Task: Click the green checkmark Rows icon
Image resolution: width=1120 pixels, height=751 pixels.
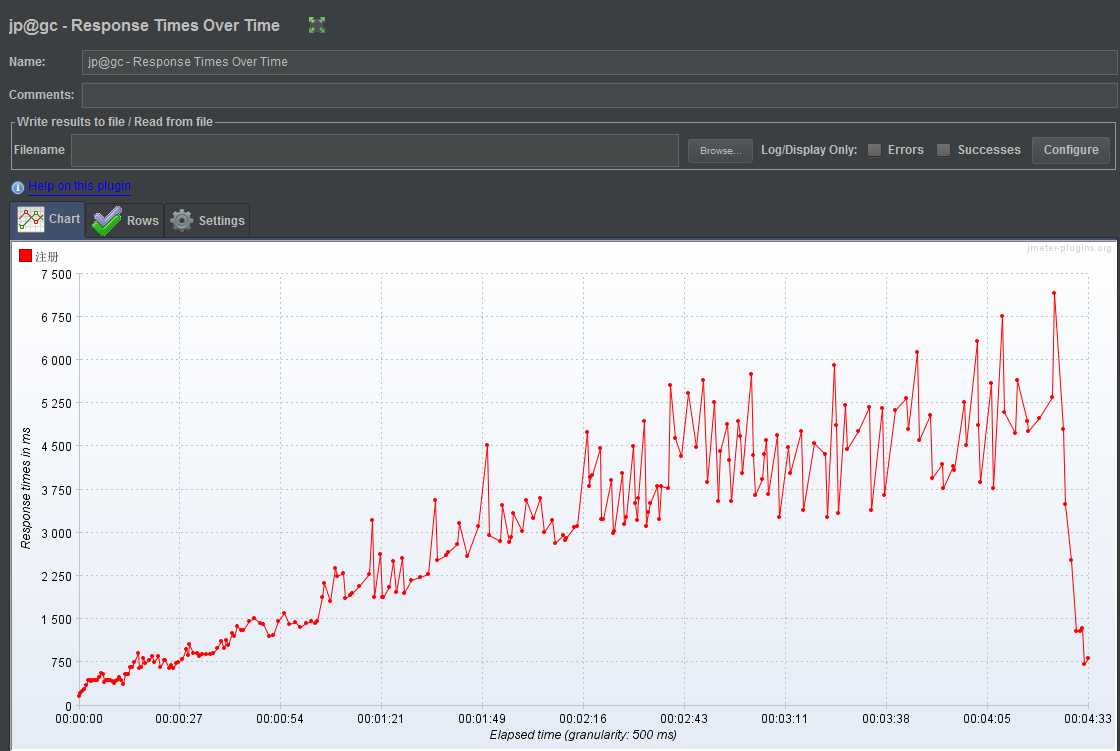Action: coord(106,221)
